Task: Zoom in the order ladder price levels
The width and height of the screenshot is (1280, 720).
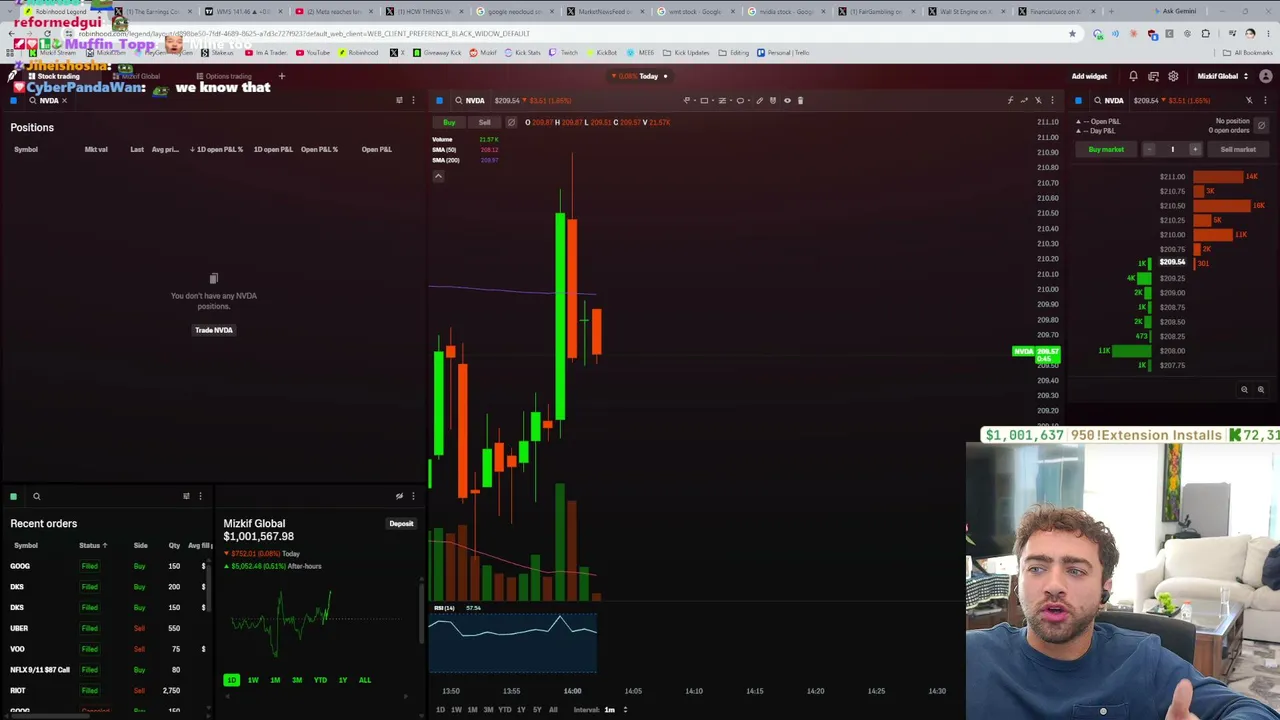Action: [1261, 390]
